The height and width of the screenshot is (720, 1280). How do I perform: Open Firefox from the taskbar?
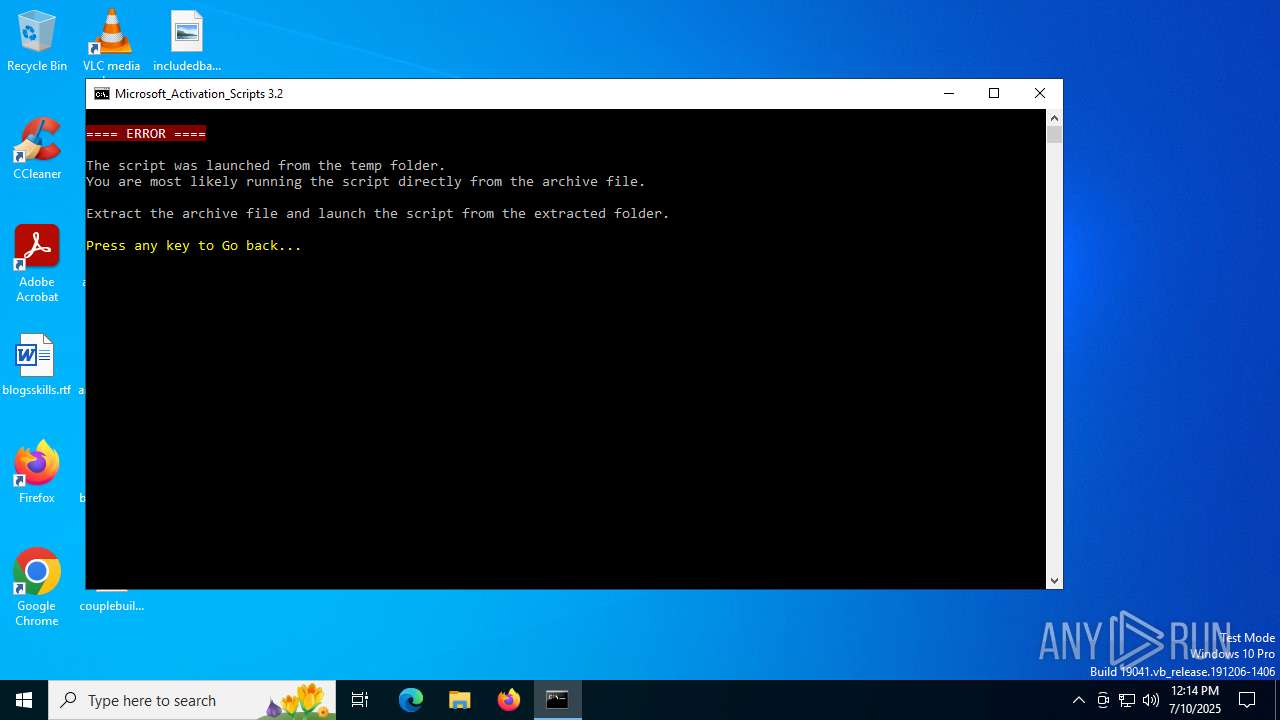tap(509, 700)
